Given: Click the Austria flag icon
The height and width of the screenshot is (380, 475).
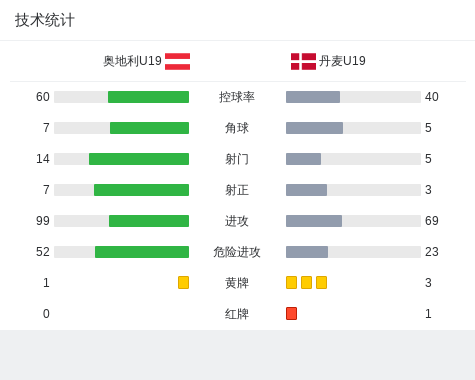Looking at the screenshot, I should tap(177, 61).
